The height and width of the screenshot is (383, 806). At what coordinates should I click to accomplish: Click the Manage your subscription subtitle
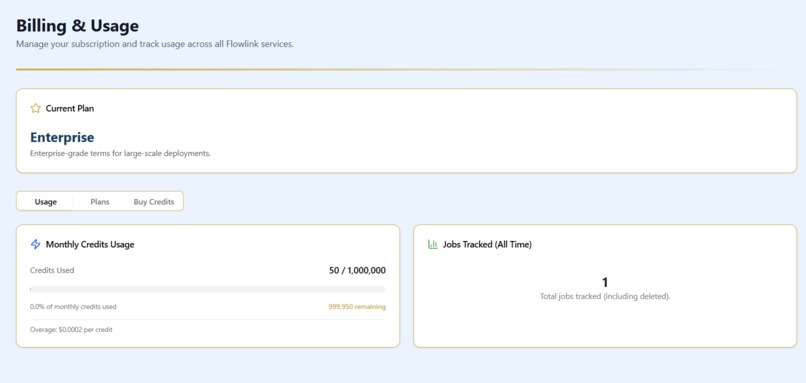pyautogui.click(x=155, y=44)
